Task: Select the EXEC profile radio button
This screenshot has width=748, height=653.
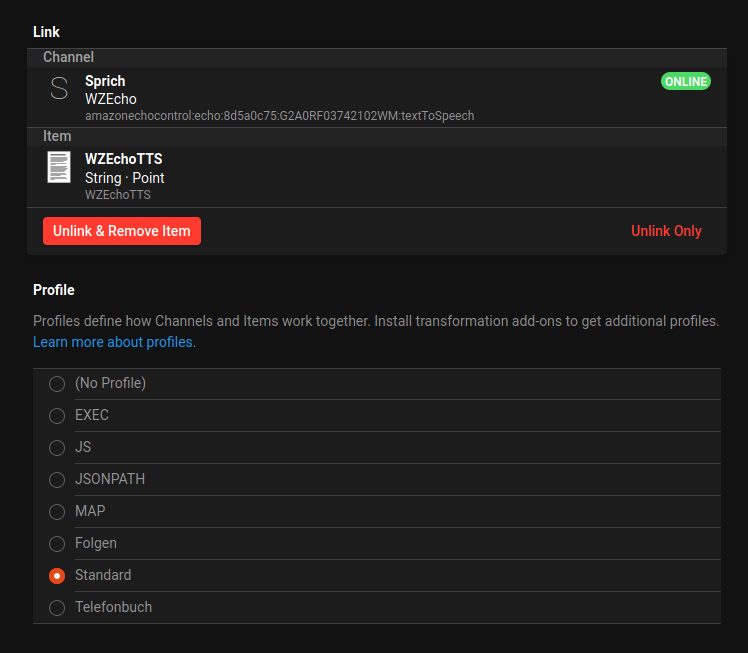Action: (x=57, y=416)
